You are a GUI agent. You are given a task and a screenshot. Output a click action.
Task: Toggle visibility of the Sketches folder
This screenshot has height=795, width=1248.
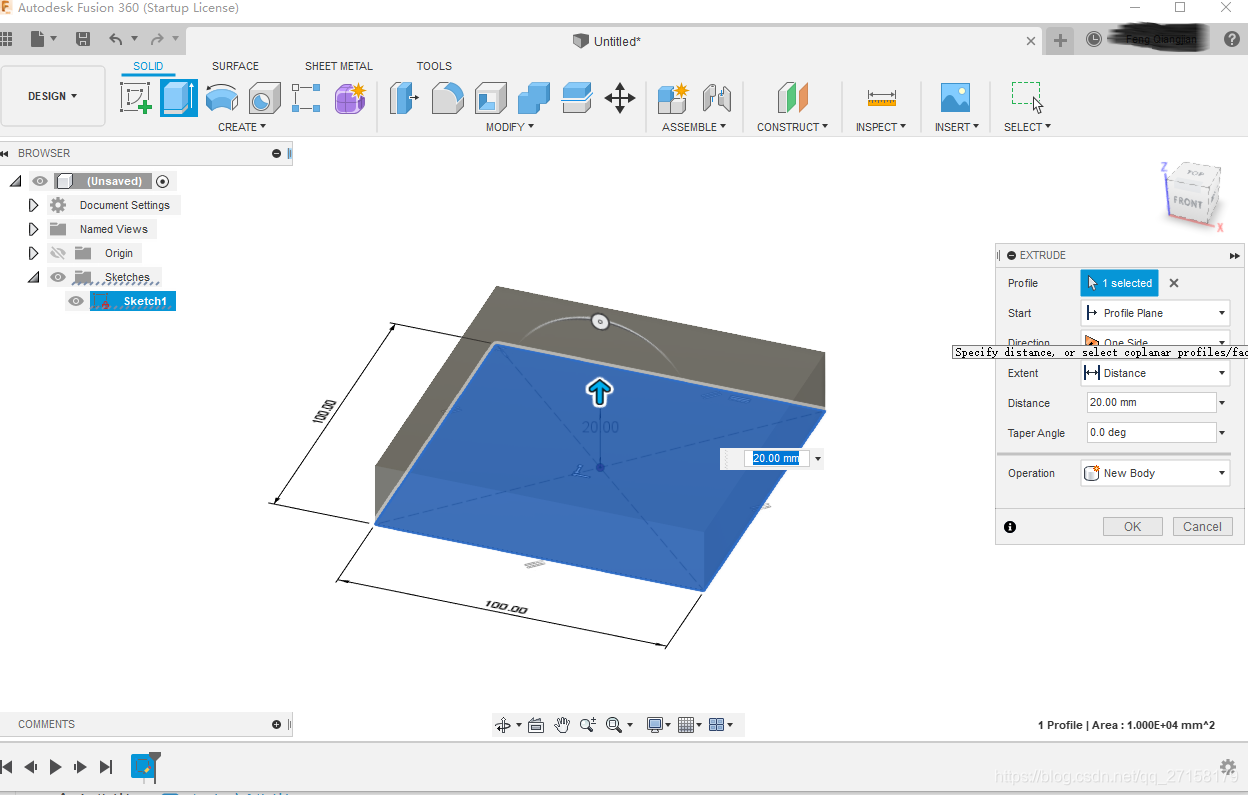[58, 277]
